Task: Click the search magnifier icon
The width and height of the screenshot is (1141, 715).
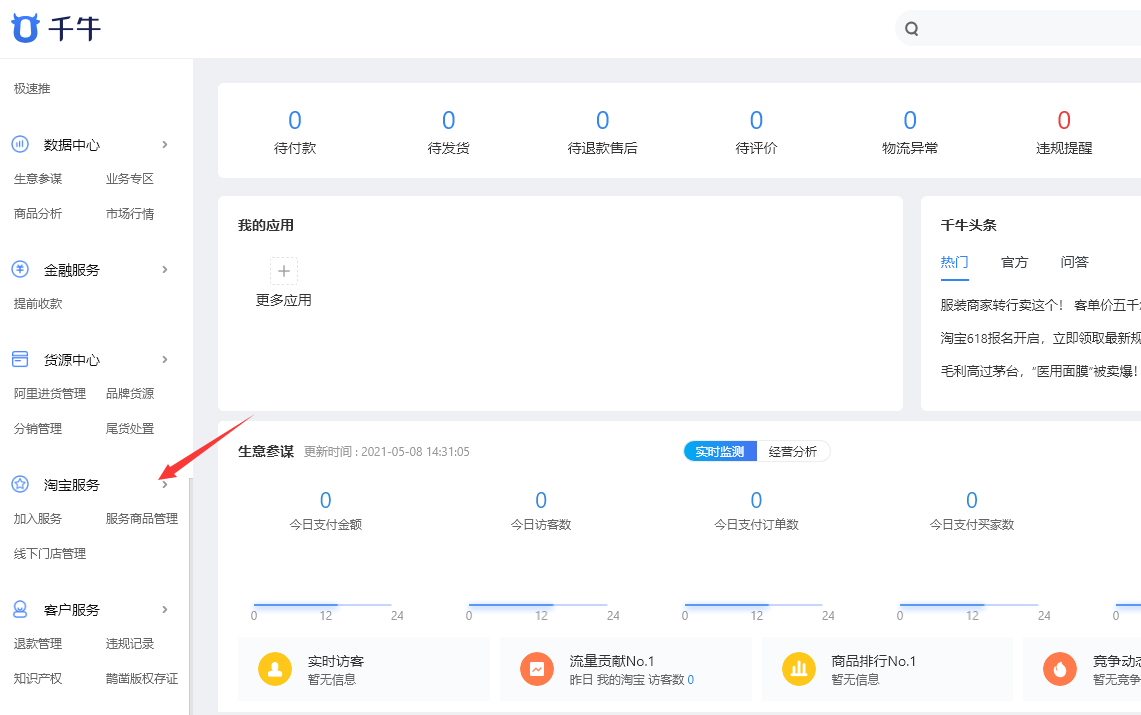Action: click(x=911, y=28)
